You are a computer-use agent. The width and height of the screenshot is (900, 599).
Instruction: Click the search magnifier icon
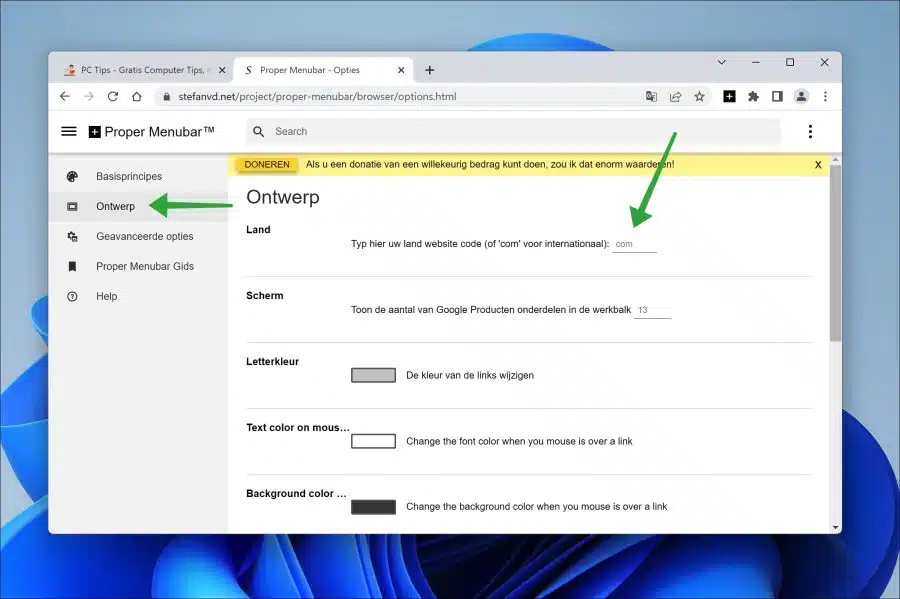coord(259,131)
